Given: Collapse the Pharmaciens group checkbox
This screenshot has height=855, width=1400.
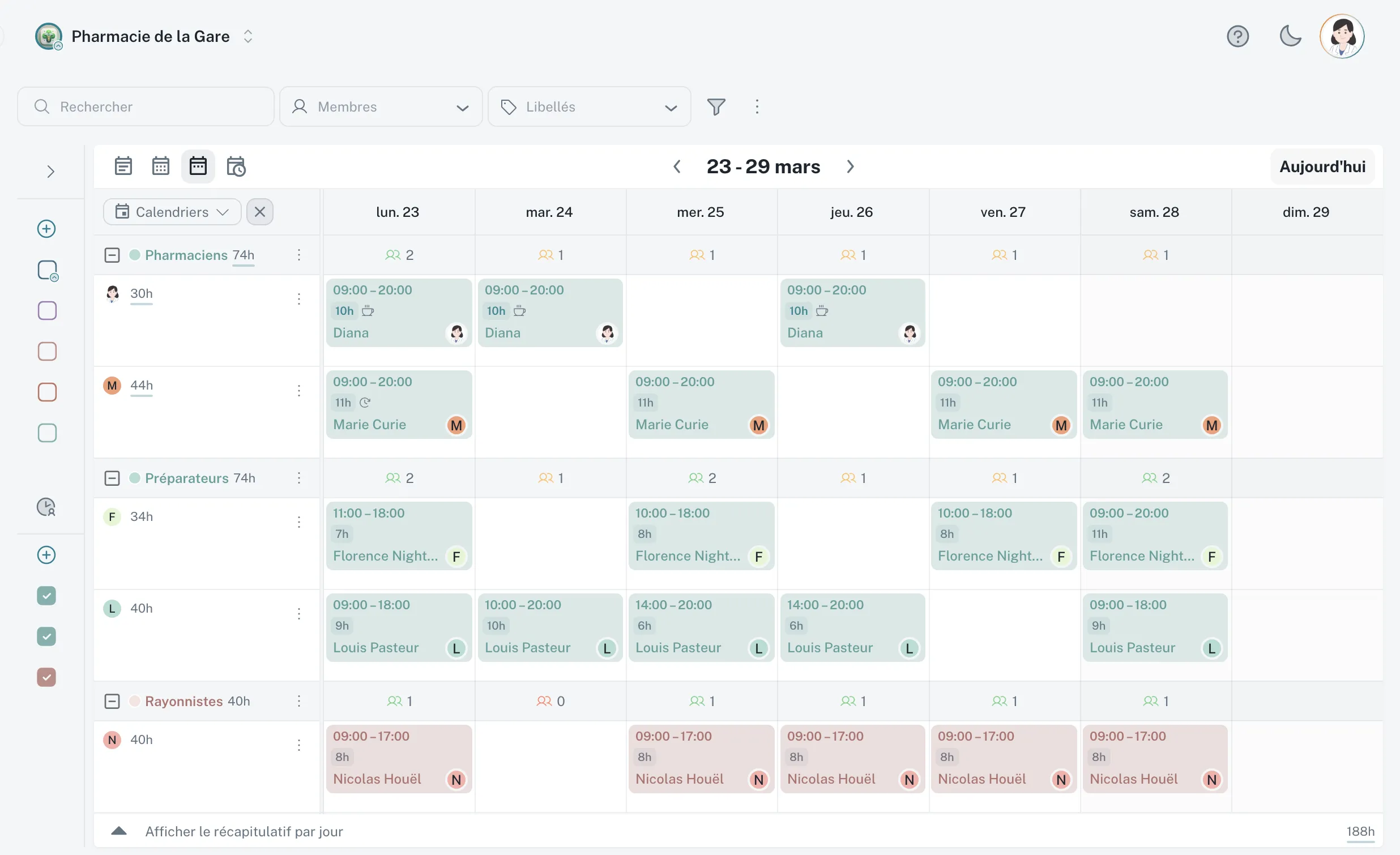Looking at the screenshot, I should pyautogui.click(x=112, y=255).
